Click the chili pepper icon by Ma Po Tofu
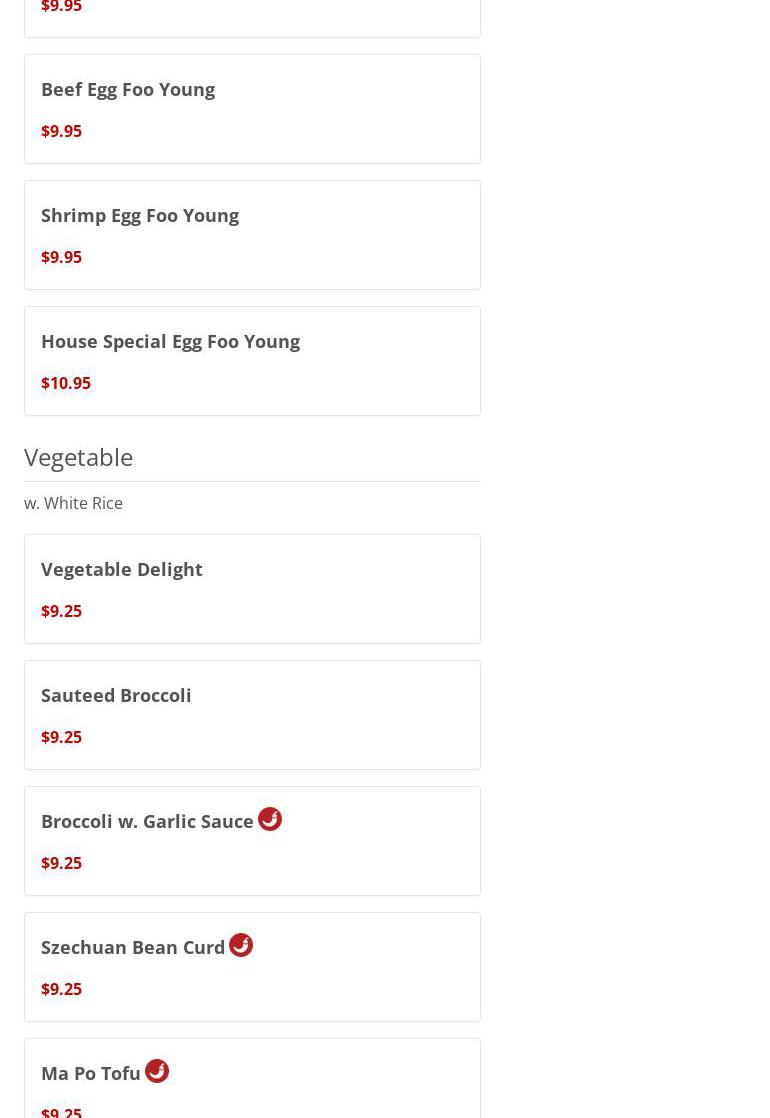 click(x=157, y=1071)
